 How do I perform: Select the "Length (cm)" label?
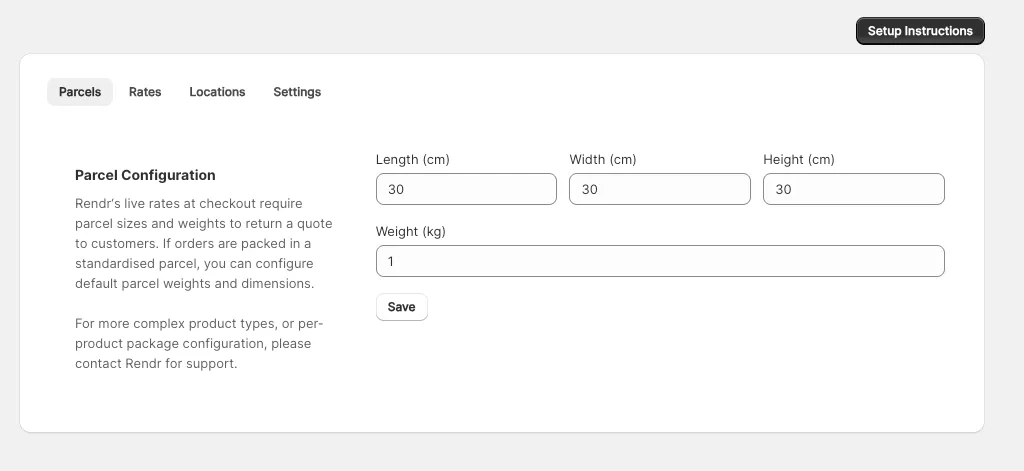[x=413, y=159]
